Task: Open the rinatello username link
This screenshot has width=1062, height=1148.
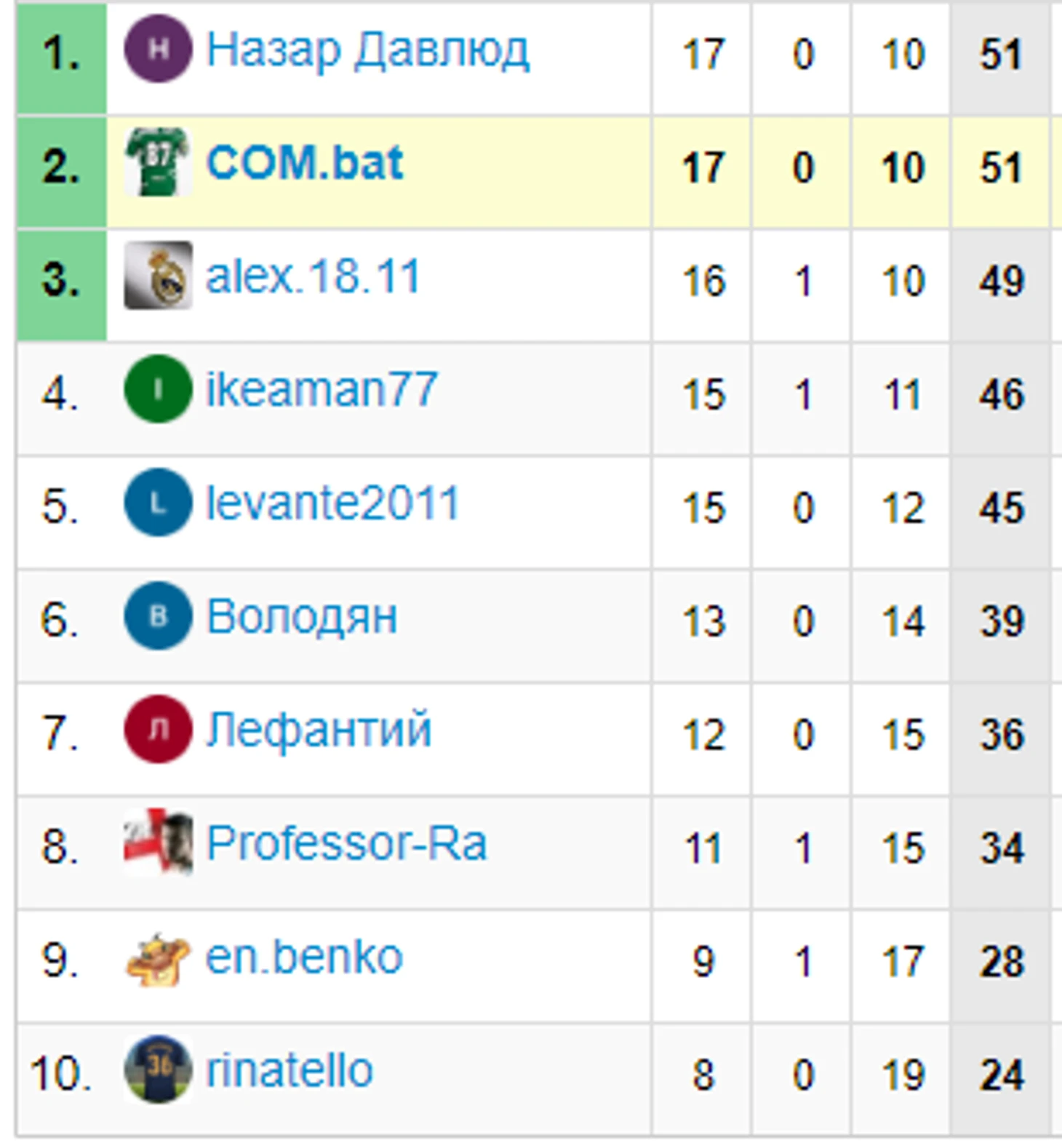Action: click(x=290, y=1071)
